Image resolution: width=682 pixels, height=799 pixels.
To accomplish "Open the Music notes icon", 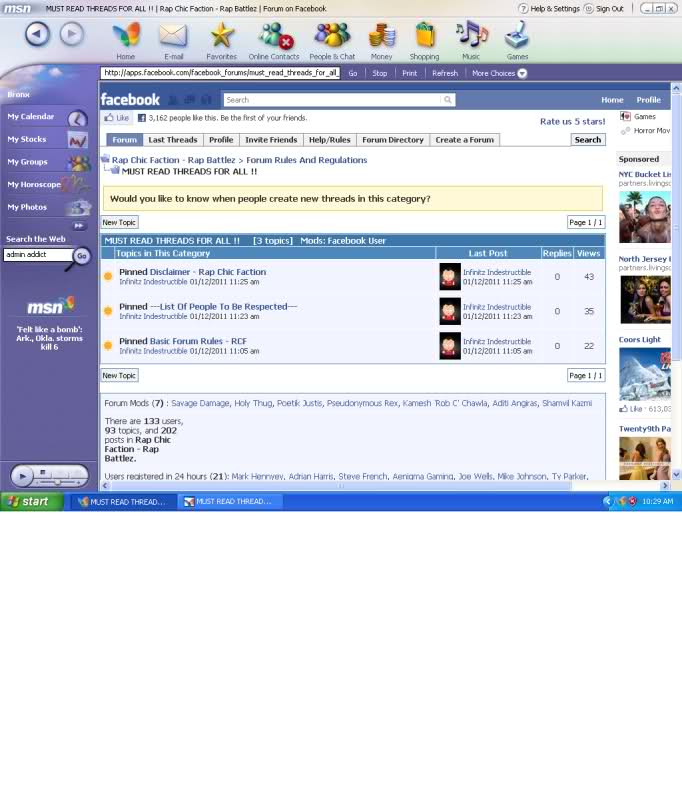I will coord(471,34).
